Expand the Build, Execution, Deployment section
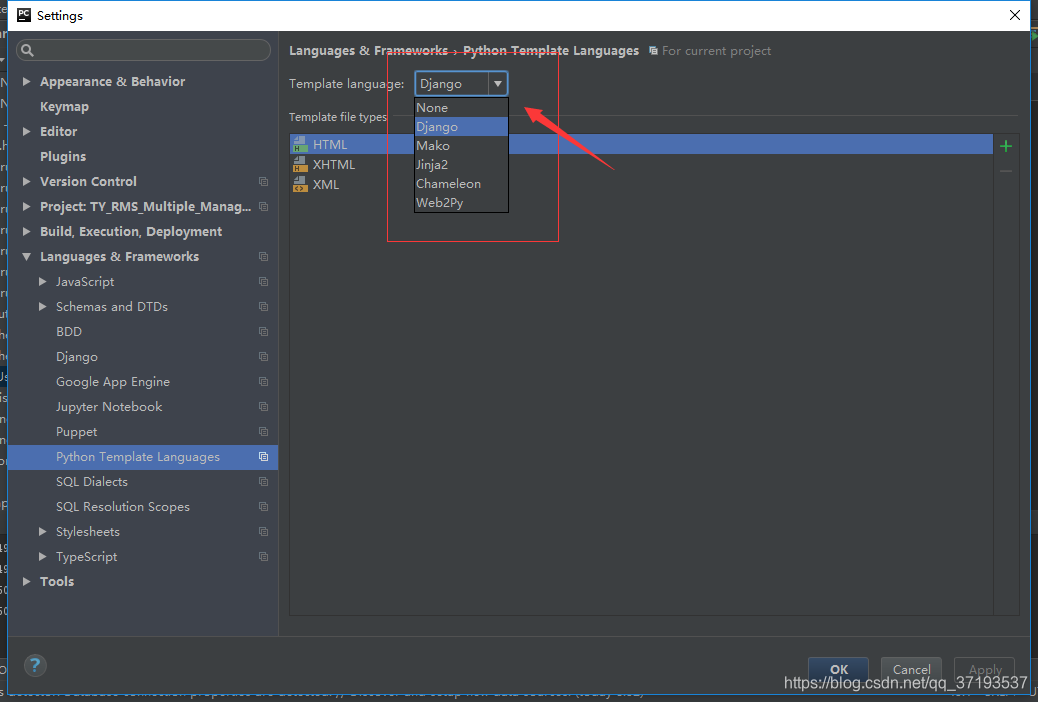Image resolution: width=1038 pixels, height=702 pixels. tap(26, 231)
